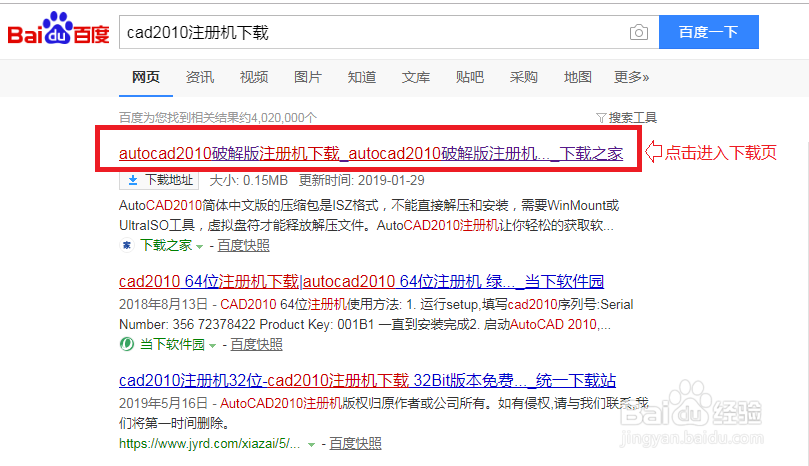The image size is (809, 466).
Task: Click the 当下软件园 site favicon
Action: pos(126,344)
